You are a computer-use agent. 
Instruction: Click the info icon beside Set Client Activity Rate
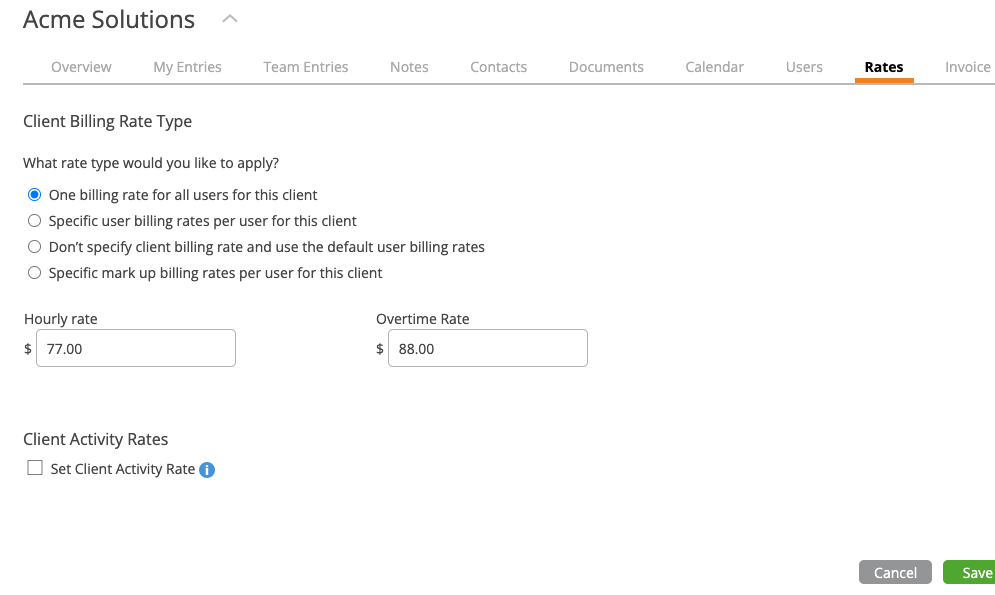coord(207,469)
